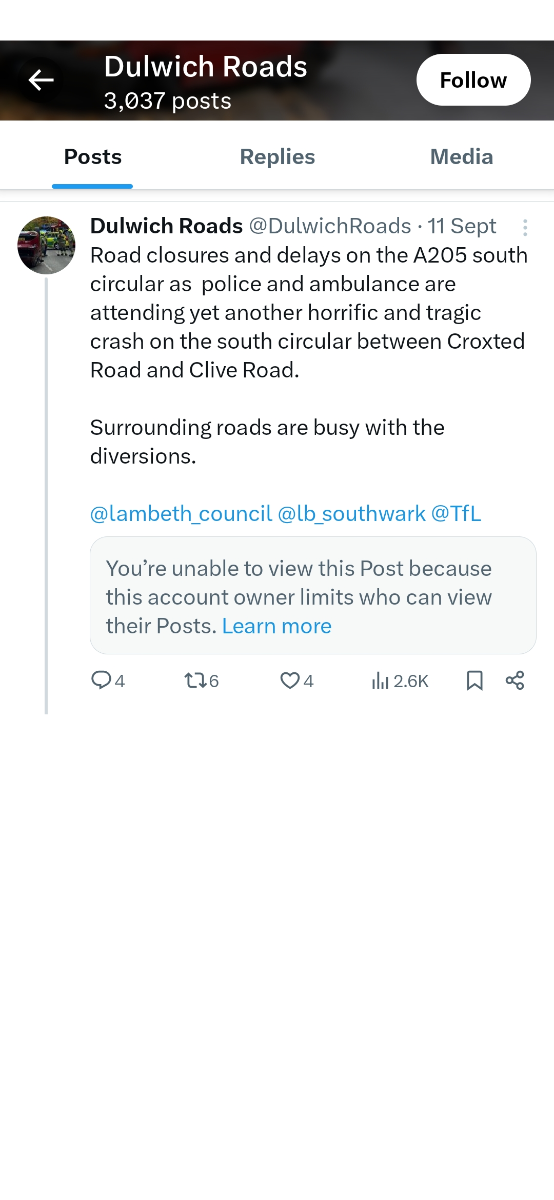This screenshot has width=554, height=1200.
Task: Click the Learn more link
Action: (x=277, y=626)
